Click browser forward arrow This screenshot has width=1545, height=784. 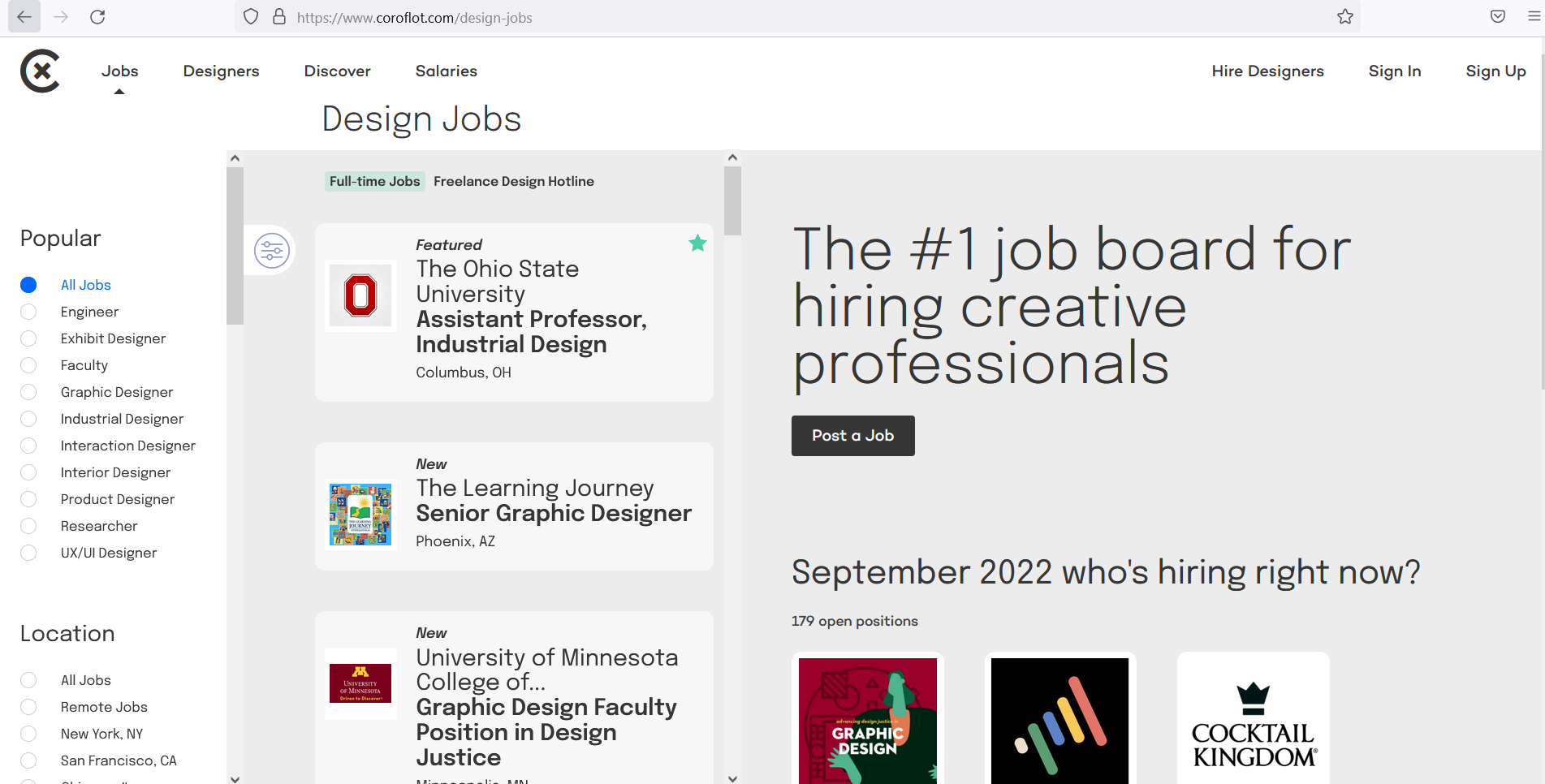(x=61, y=16)
